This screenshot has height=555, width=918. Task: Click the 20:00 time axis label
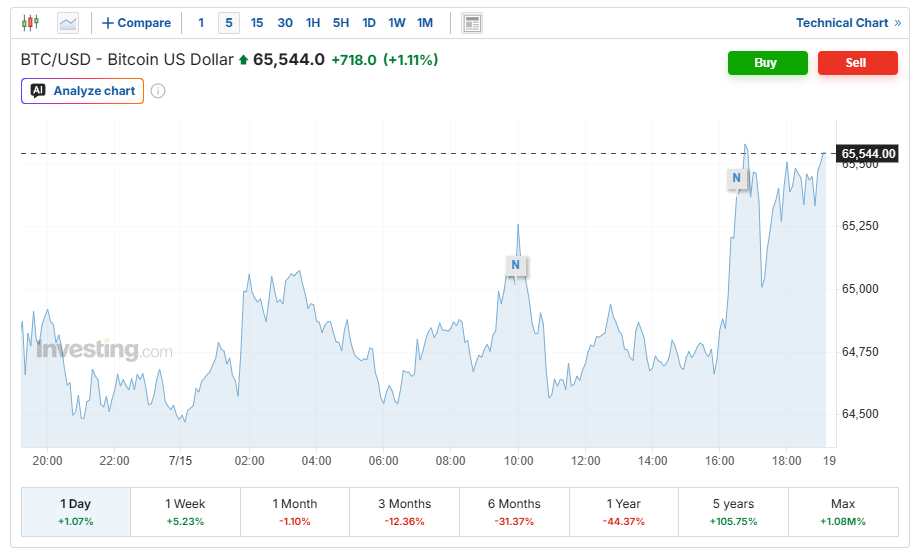click(x=47, y=461)
